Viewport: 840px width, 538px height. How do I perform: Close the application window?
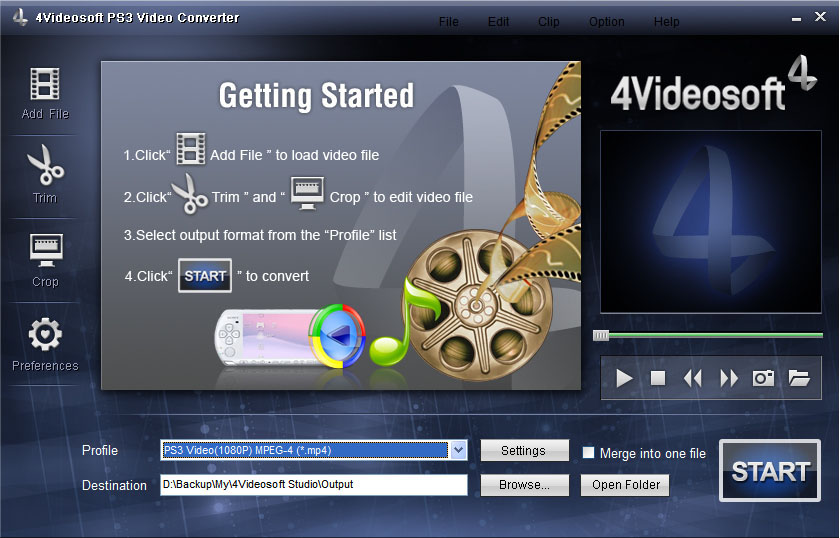coord(820,17)
